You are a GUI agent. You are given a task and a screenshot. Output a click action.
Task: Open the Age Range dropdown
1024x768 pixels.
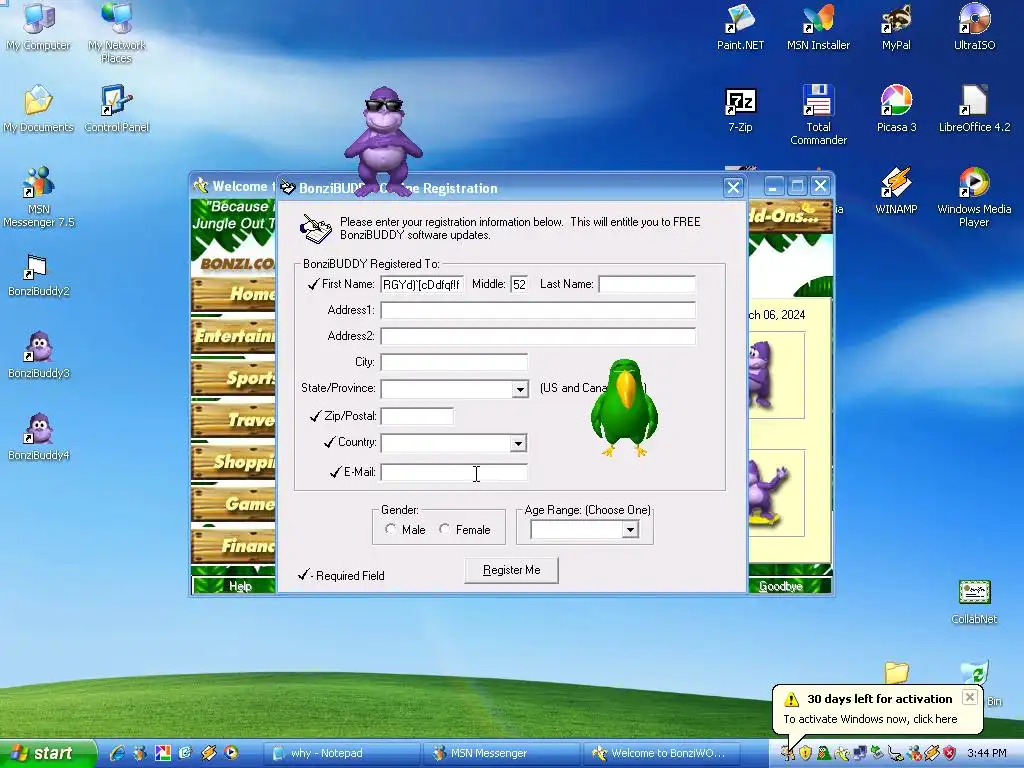pos(630,530)
